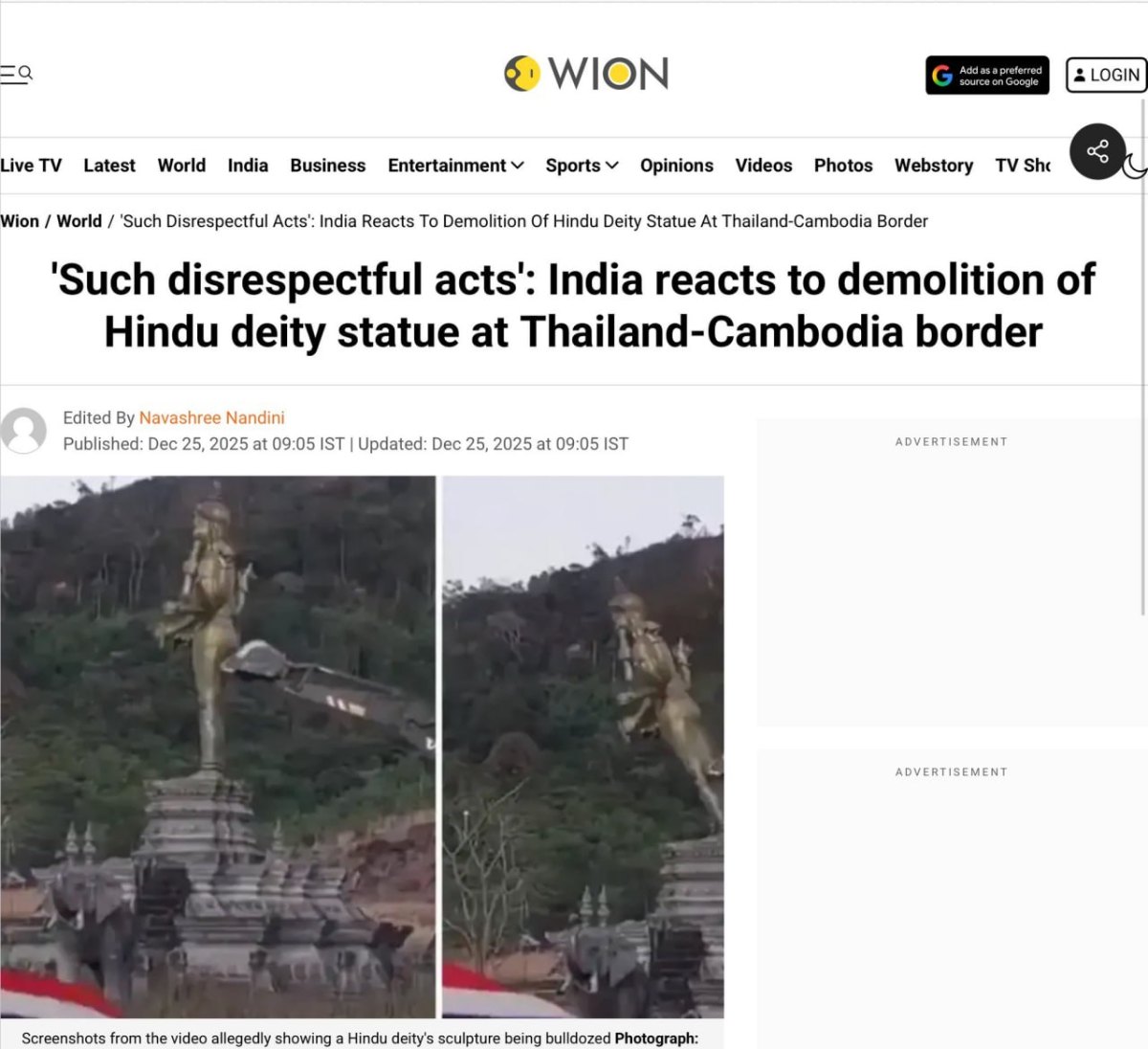Open the hamburger search menu icon
The width and height of the screenshot is (1148, 1049).
pyautogui.click(x=16, y=74)
